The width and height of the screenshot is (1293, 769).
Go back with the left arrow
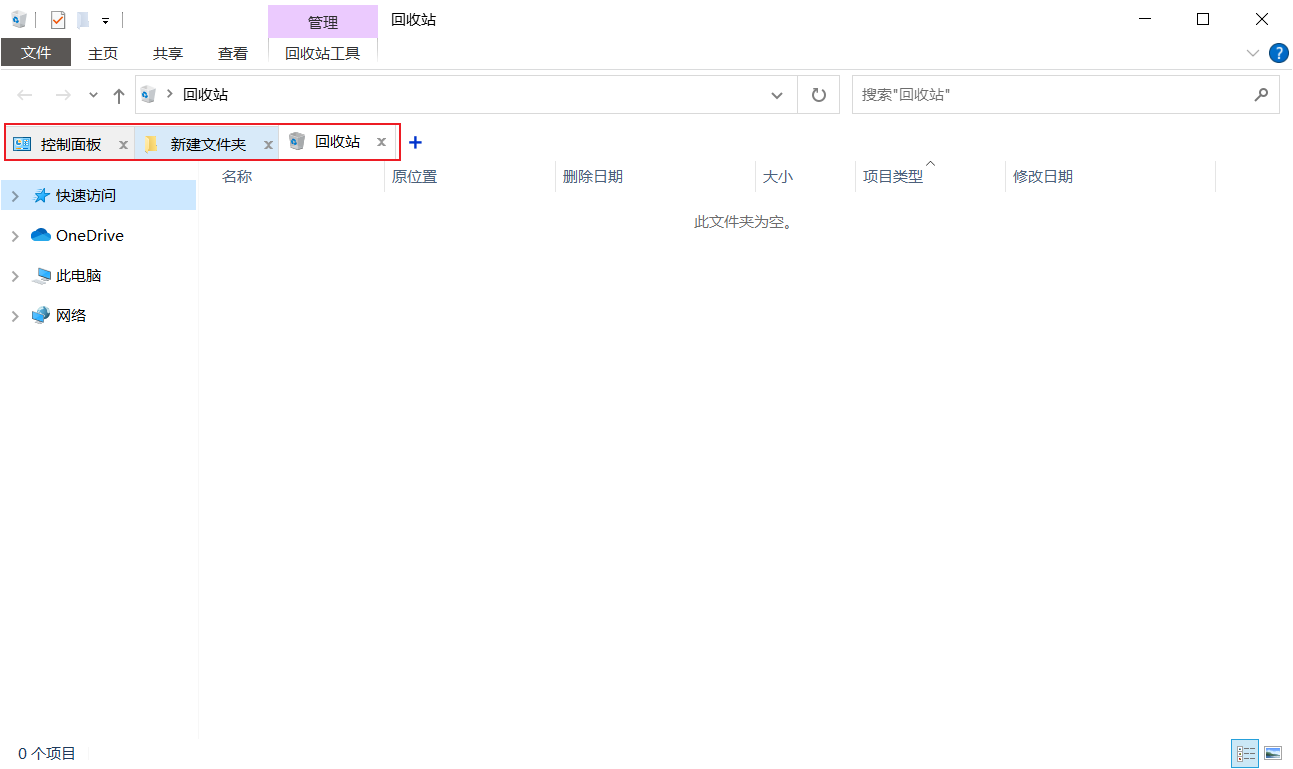coord(25,95)
